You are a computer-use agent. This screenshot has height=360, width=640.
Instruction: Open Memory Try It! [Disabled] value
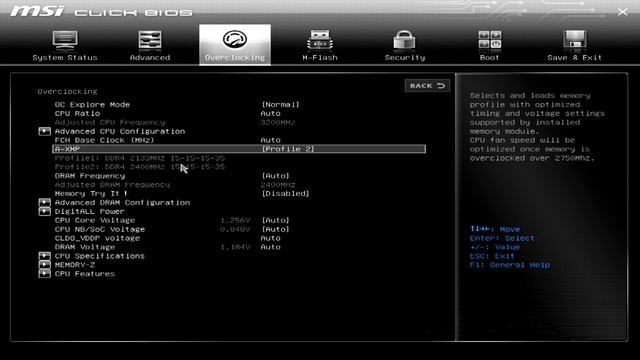click(x=285, y=193)
